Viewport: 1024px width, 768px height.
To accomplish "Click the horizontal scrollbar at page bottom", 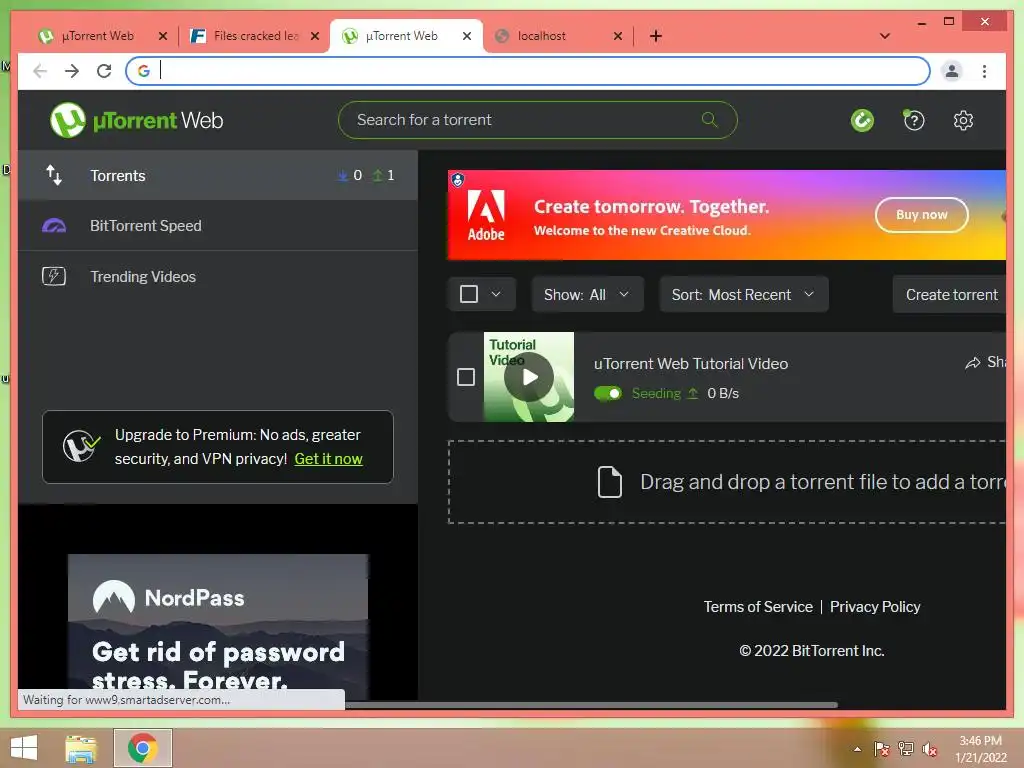I will [591, 705].
